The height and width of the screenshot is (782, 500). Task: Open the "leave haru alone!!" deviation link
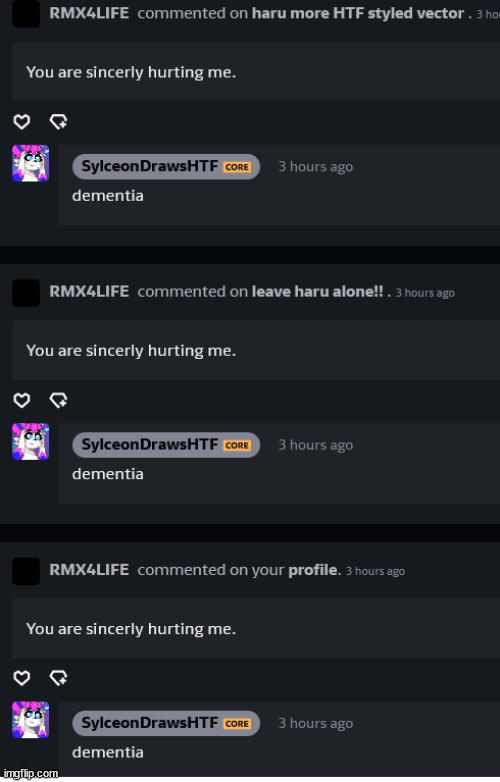(x=318, y=291)
